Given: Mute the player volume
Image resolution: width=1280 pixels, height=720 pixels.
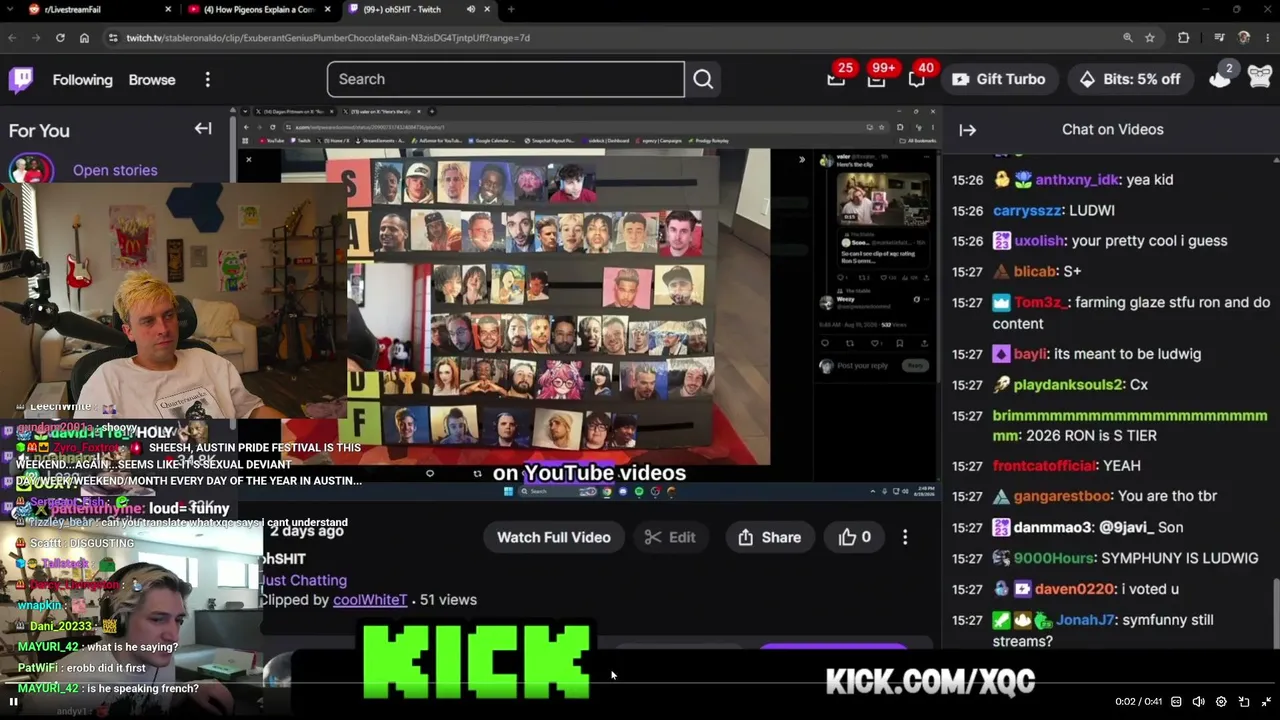Looking at the screenshot, I should pos(1198,702).
